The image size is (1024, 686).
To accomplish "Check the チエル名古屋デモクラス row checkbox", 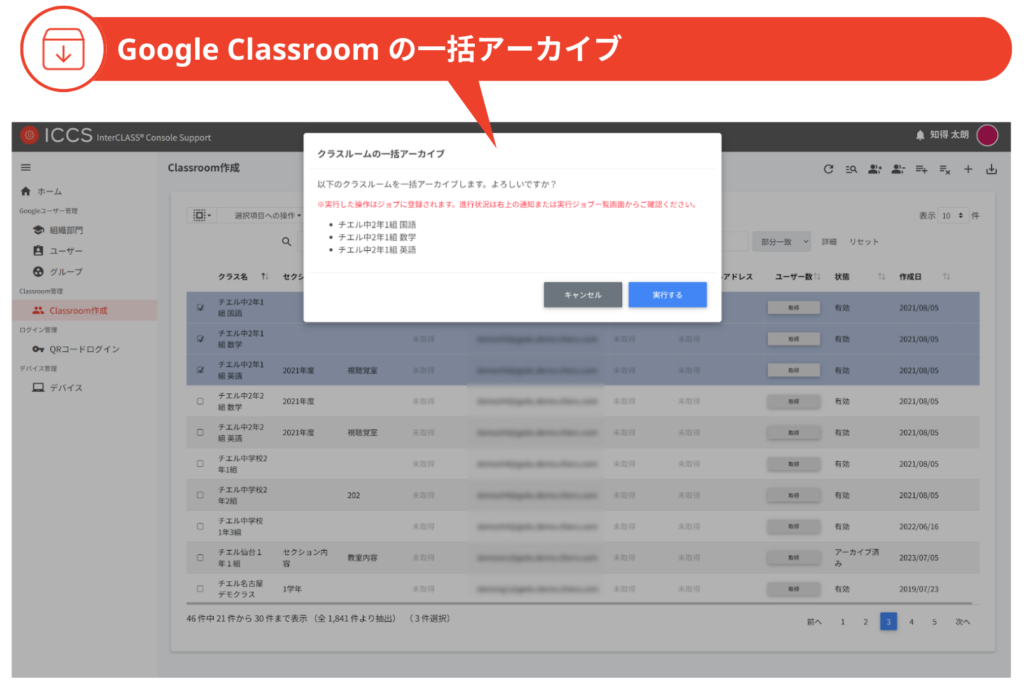I will 200,589.
